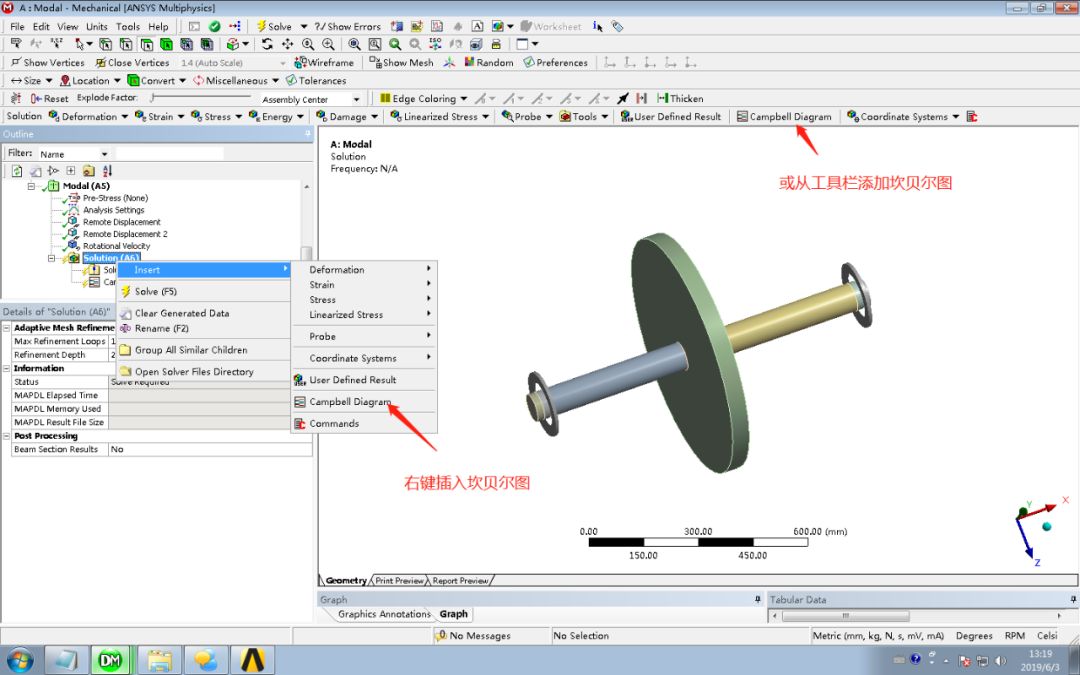The width and height of the screenshot is (1080, 675).
Task: Enable Thicken beam display option
Action: pyautogui.click(x=680, y=97)
